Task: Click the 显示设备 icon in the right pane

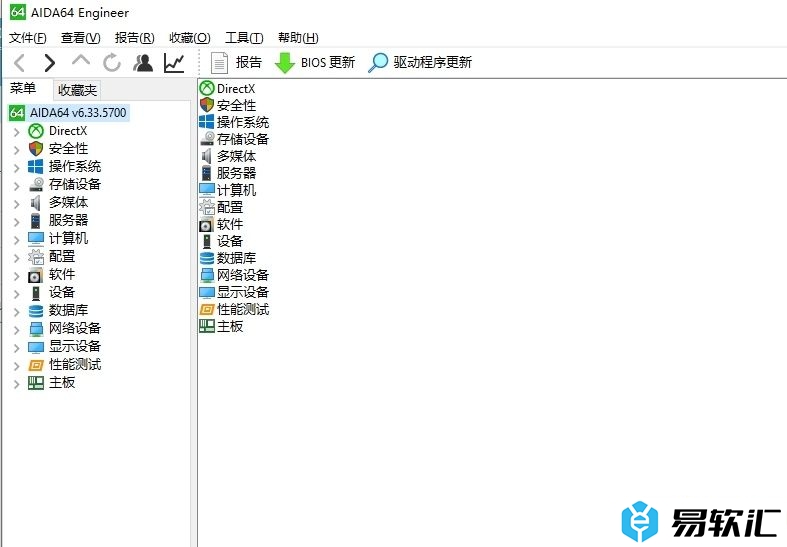Action: tap(207, 293)
